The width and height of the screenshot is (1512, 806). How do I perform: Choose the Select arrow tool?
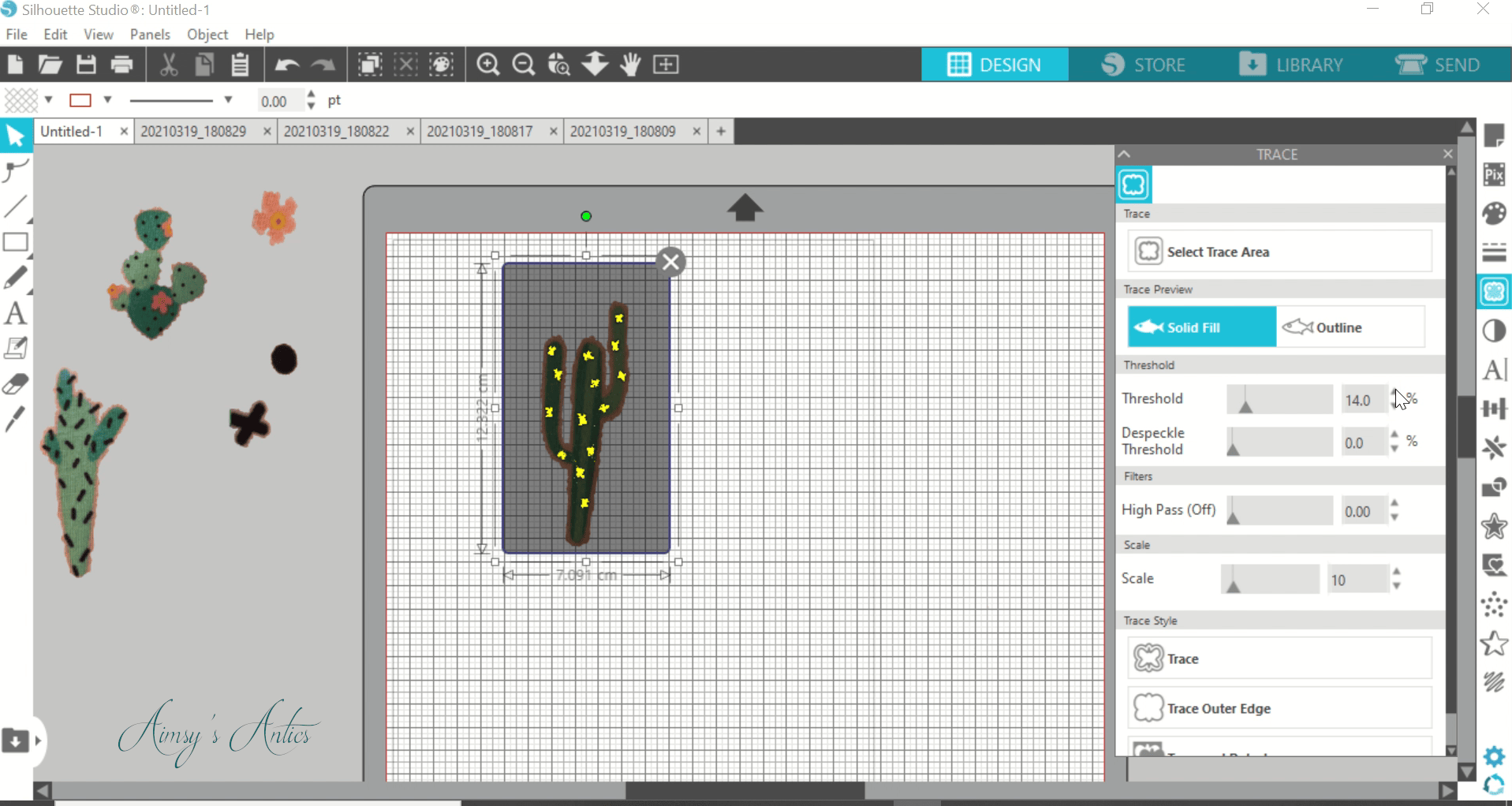[16, 136]
